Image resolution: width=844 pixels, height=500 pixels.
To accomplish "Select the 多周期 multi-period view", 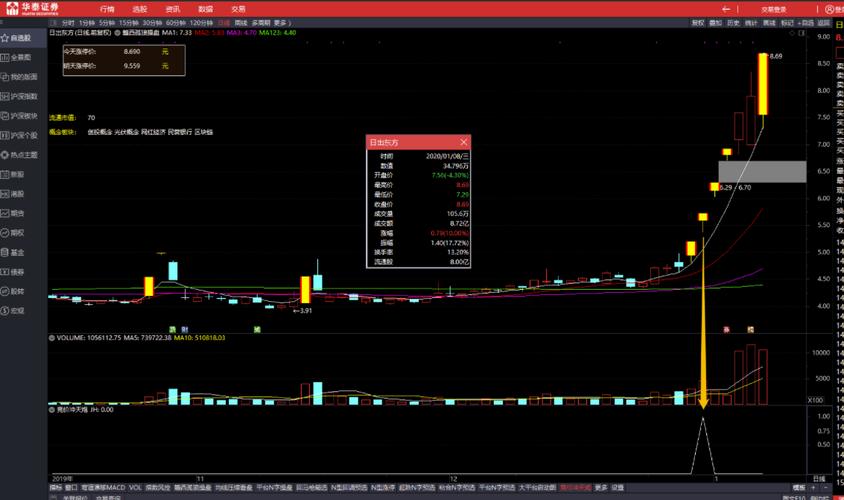I will pyautogui.click(x=261, y=23).
